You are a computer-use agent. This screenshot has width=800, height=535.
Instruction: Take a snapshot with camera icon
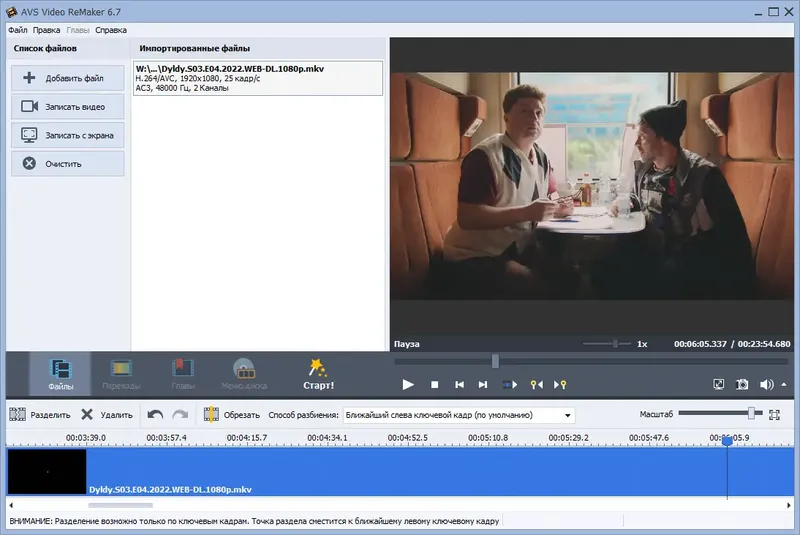742,385
